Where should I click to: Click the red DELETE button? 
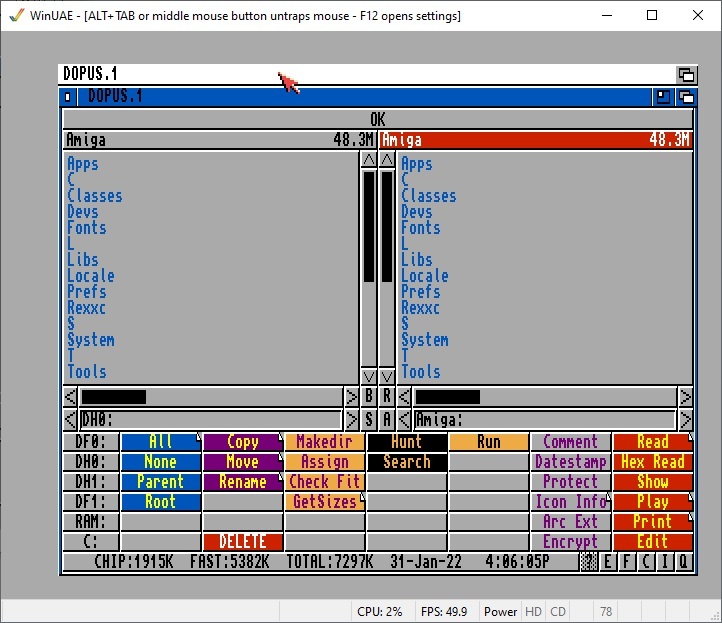pos(243,541)
